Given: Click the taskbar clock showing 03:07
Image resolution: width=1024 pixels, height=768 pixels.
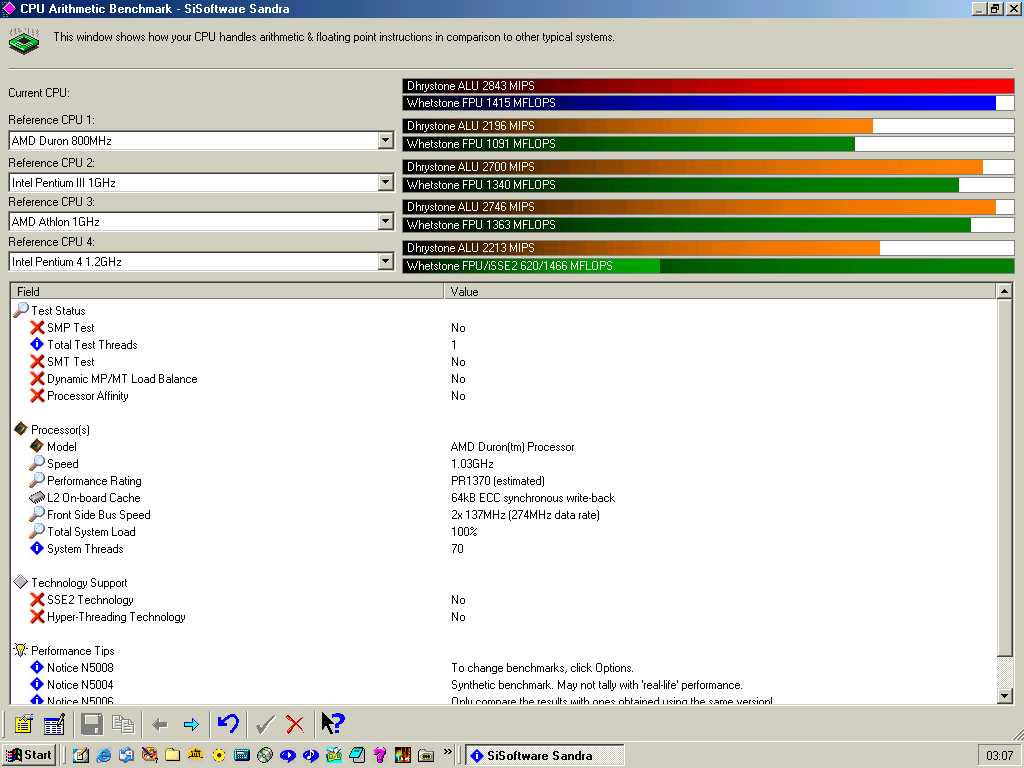Looking at the screenshot, I should (x=999, y=756).
